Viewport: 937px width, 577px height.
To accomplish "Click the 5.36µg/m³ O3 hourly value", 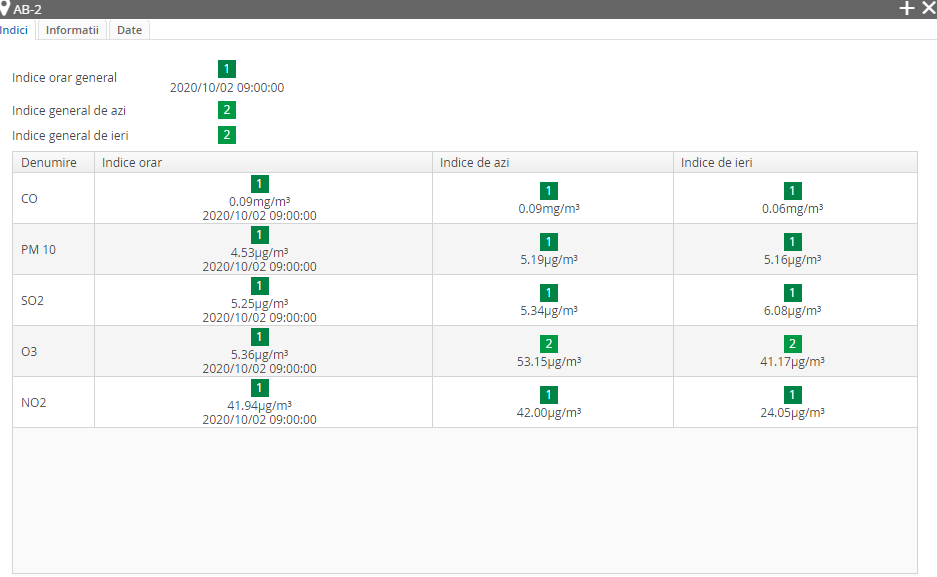I will tap(259, 354).
